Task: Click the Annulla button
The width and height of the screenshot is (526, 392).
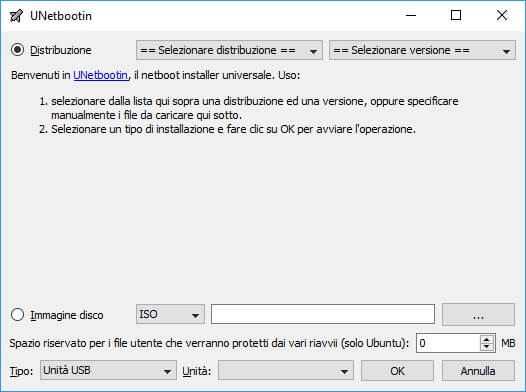Action: click(x=478, y=371)
